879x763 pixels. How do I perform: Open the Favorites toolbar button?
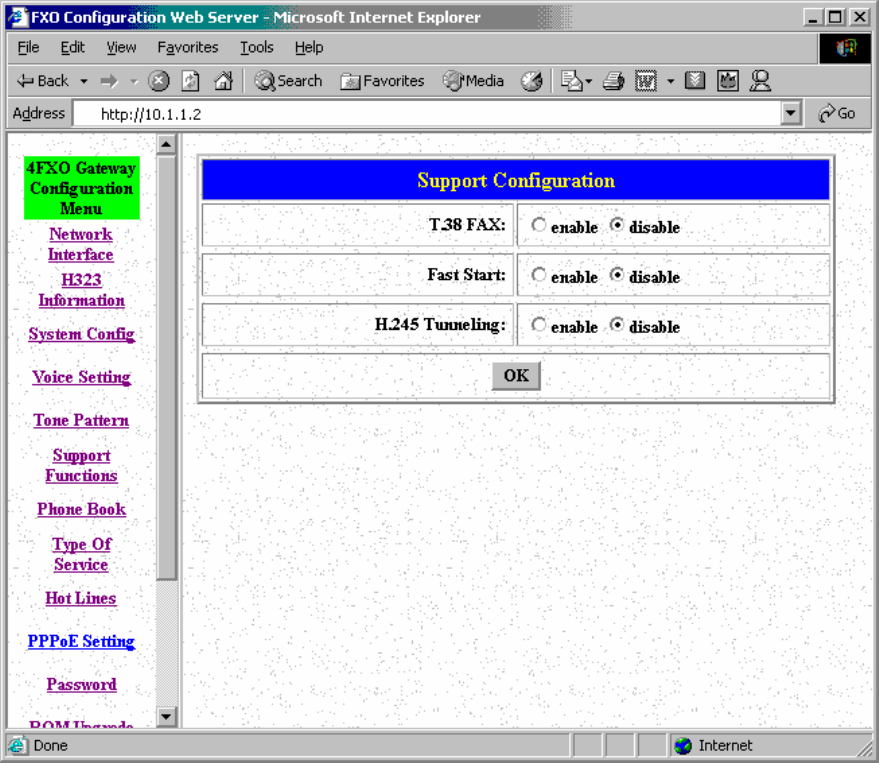pos(382,82)
